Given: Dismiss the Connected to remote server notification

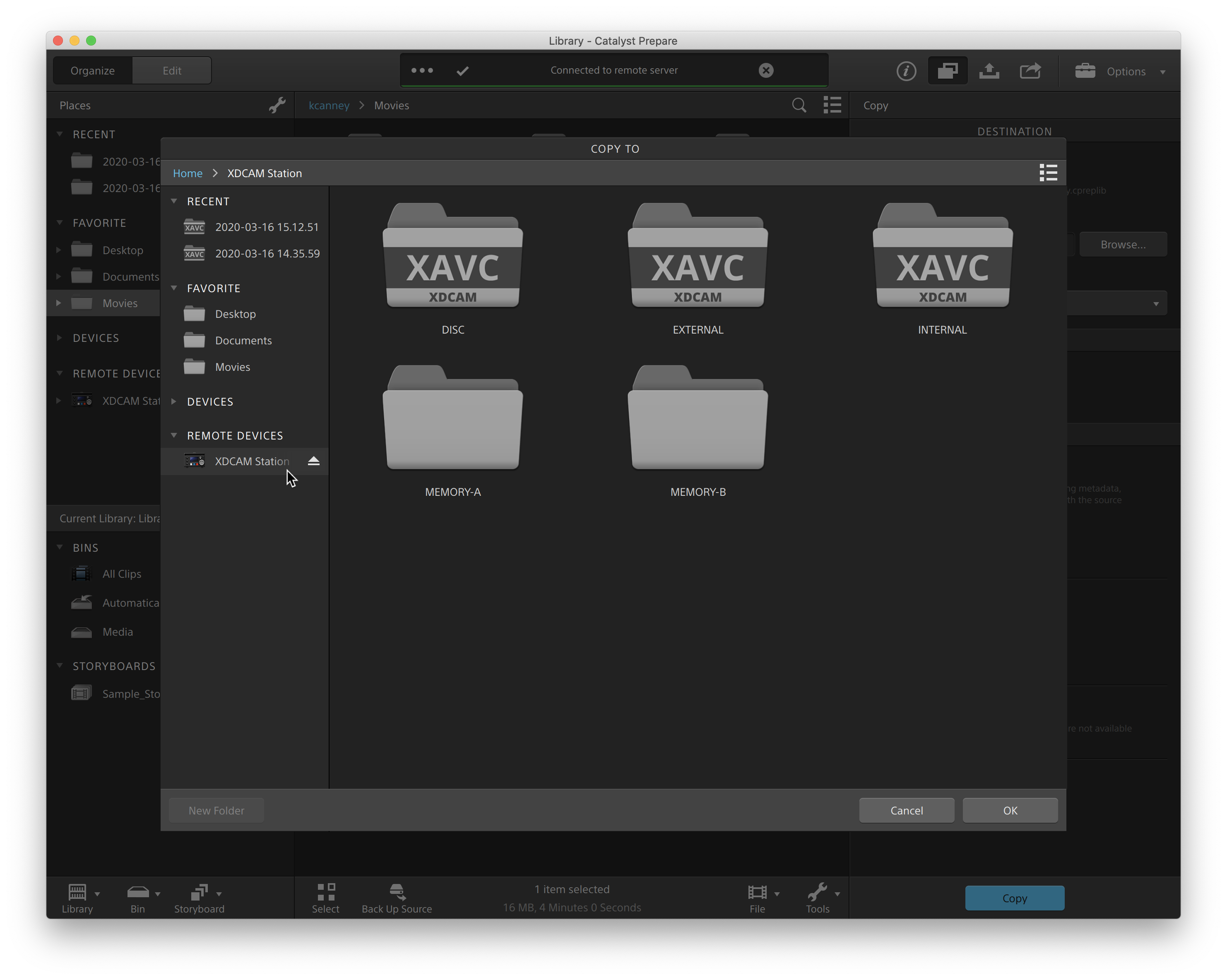Looking at the screenshot, I should [x=766, y=70].
